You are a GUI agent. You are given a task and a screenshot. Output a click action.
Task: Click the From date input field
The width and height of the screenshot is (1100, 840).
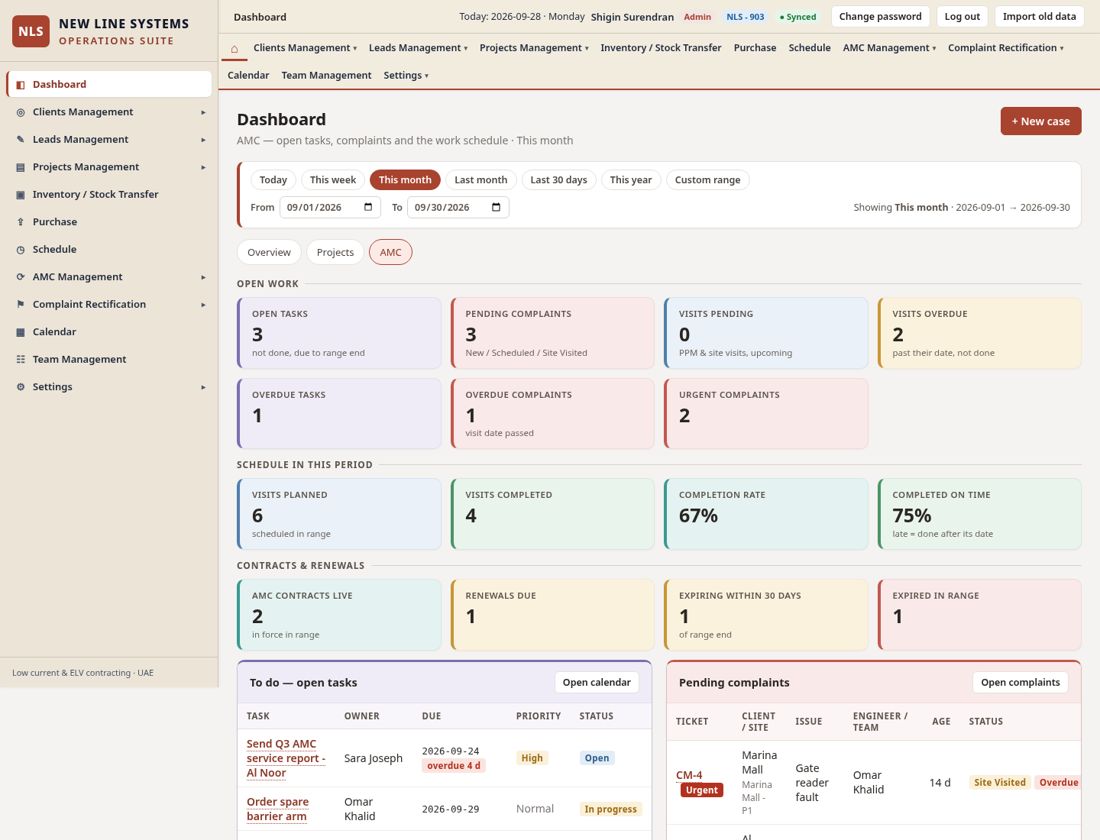point(330,207)
